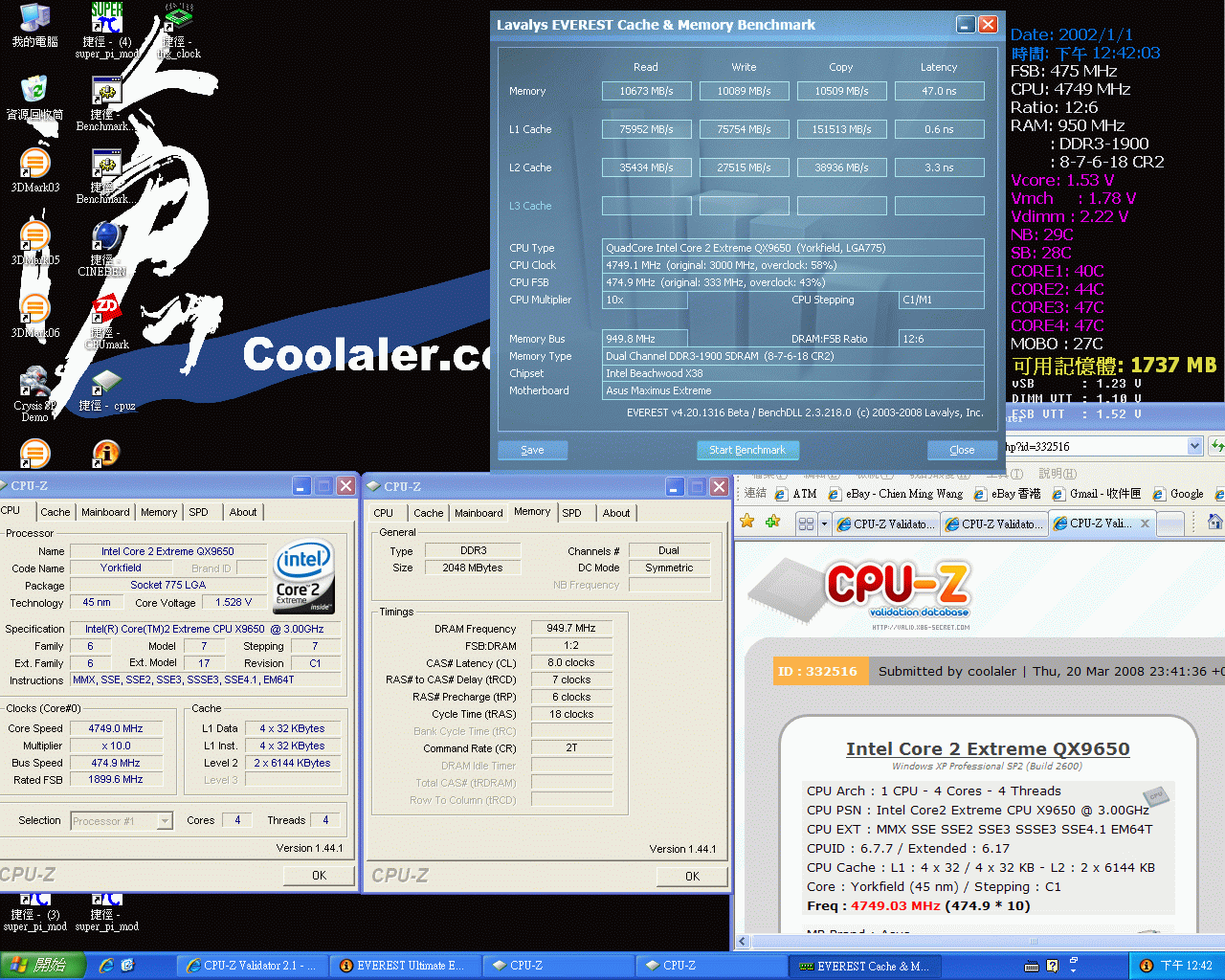Image resolution: width=1225 pixels, height=980 pixels.
Task: Launch the 3DMark05 desktop shortcut
Action: tap(34, 243)
